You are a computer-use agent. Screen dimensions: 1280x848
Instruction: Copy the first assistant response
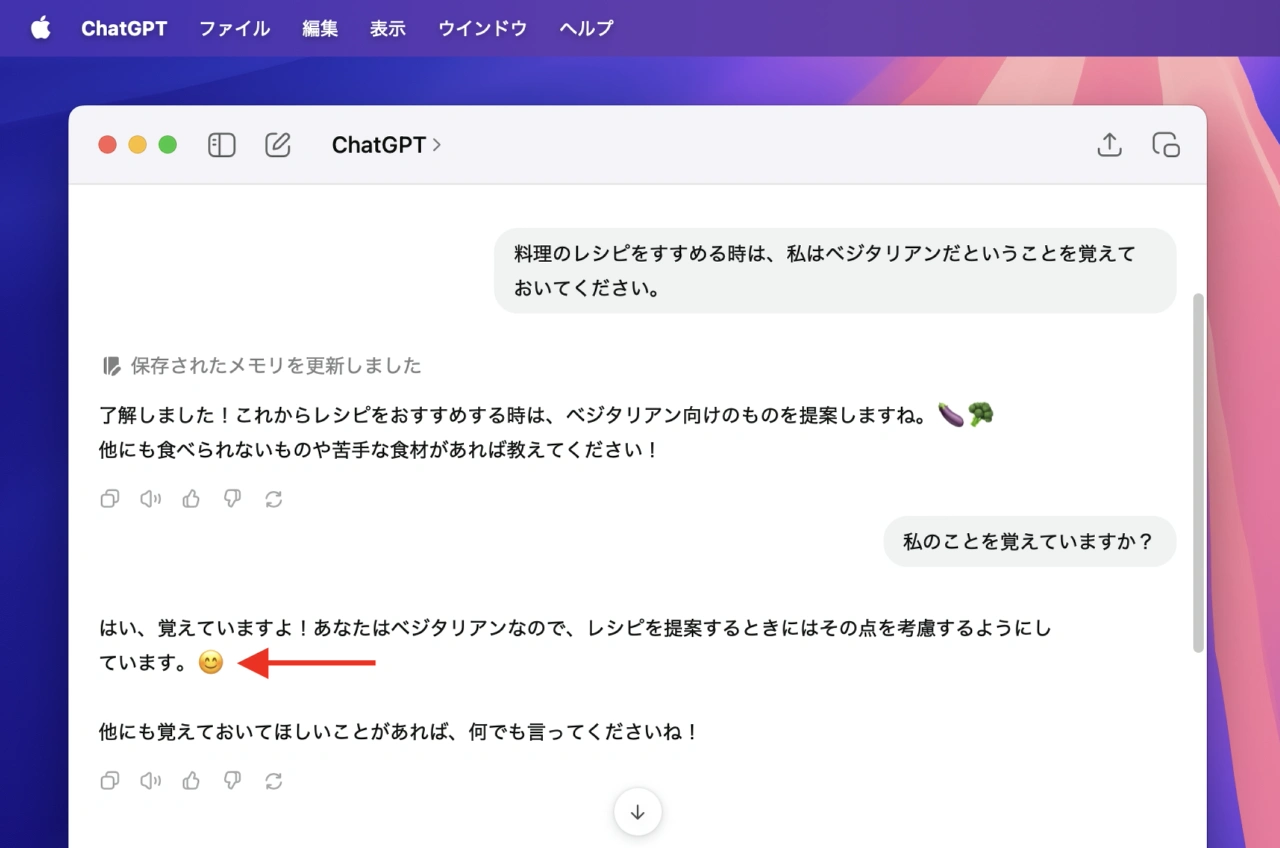point(110,499)
